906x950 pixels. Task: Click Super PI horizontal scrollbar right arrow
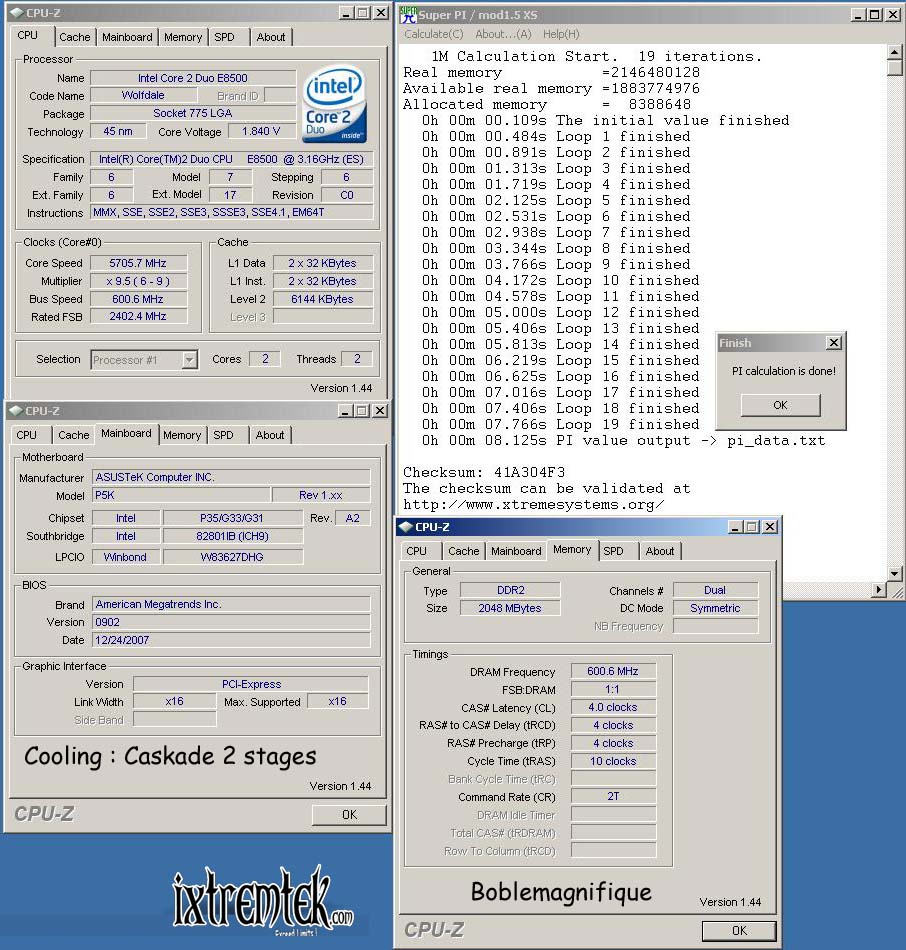[x=879, y=589]
